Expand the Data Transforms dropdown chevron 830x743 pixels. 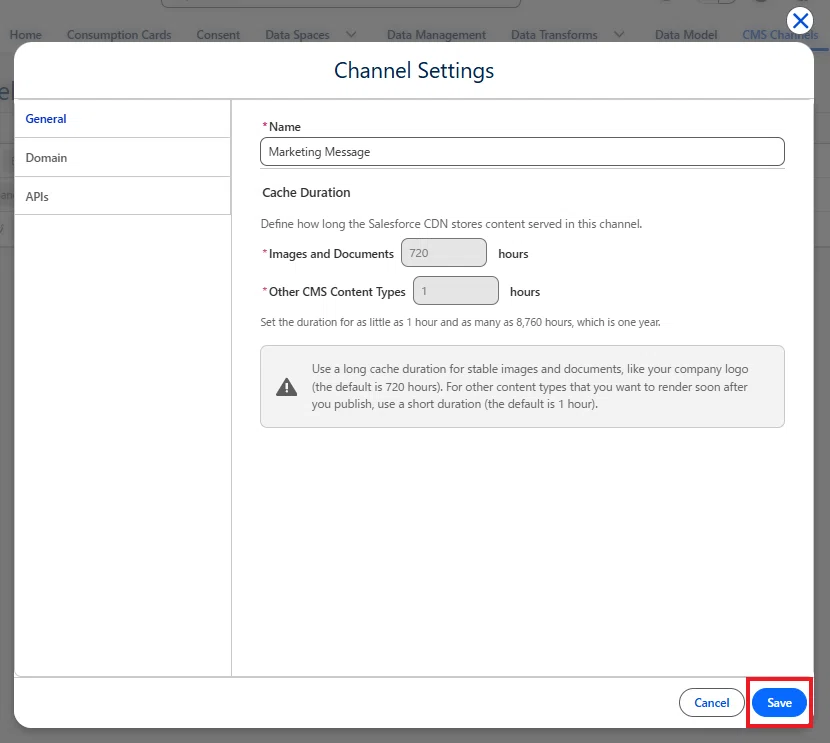[619, 35]
